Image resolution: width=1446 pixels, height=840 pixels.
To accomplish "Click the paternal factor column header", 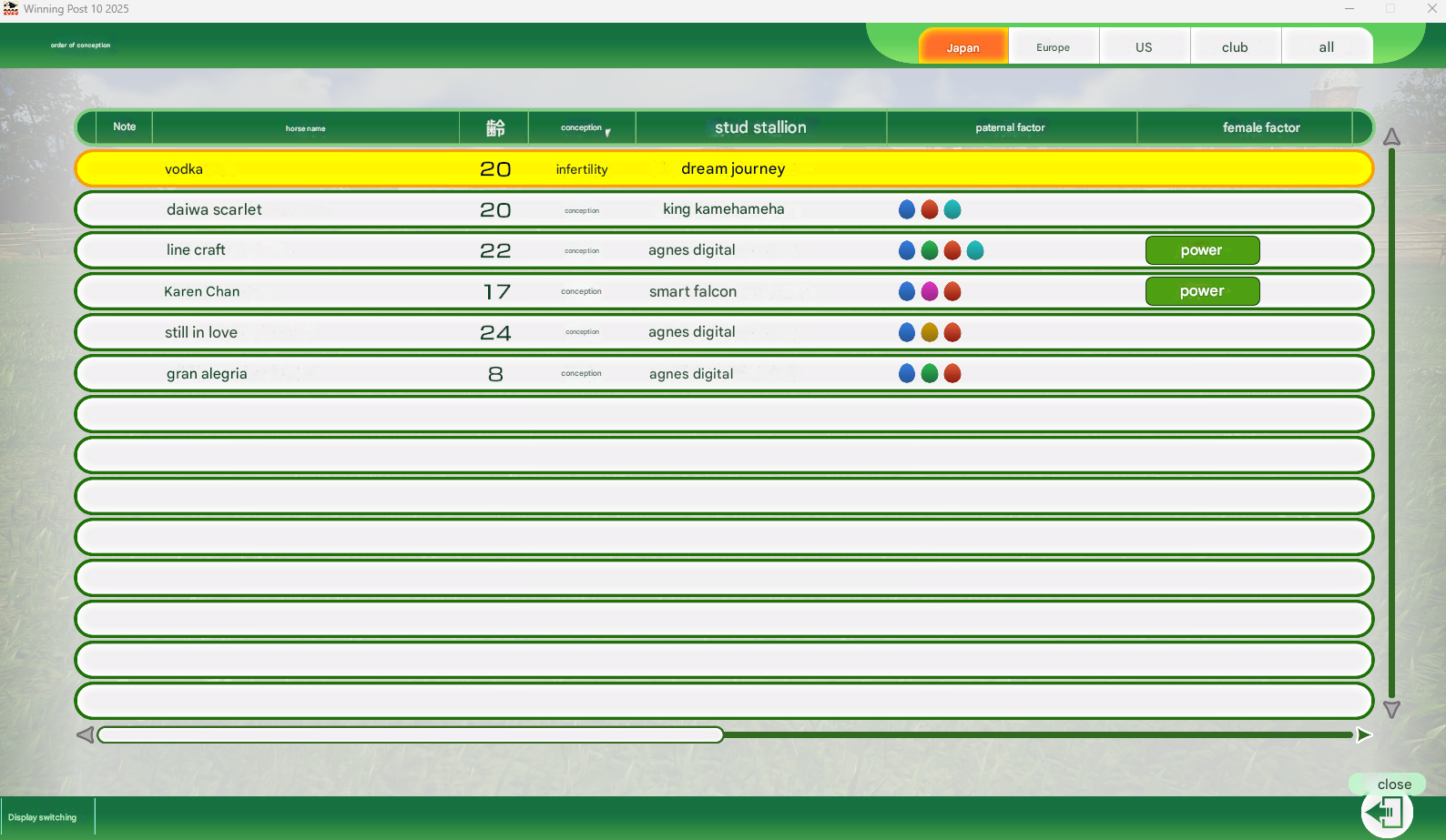I will point(1011,127).
